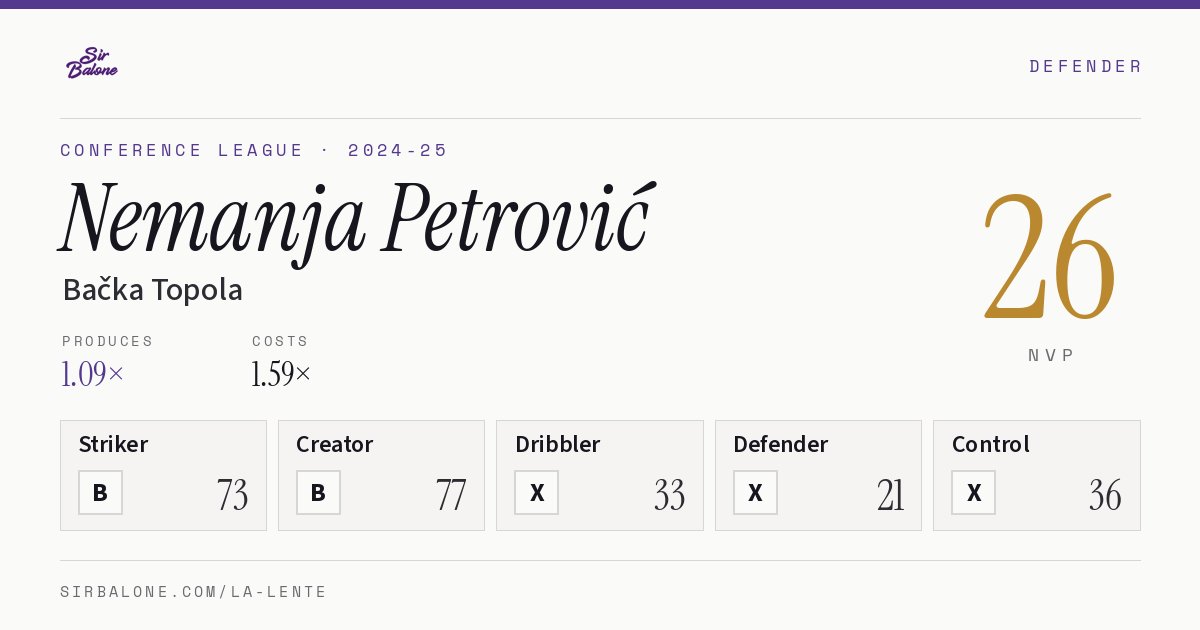Open the Dribbler rating card
1200x630 pixels.
pos(600,475)
